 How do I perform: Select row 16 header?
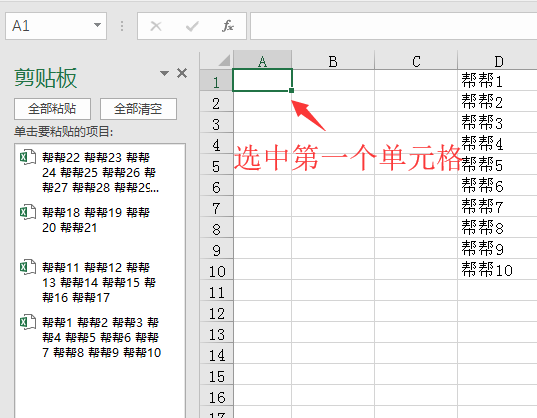[216, 396]
